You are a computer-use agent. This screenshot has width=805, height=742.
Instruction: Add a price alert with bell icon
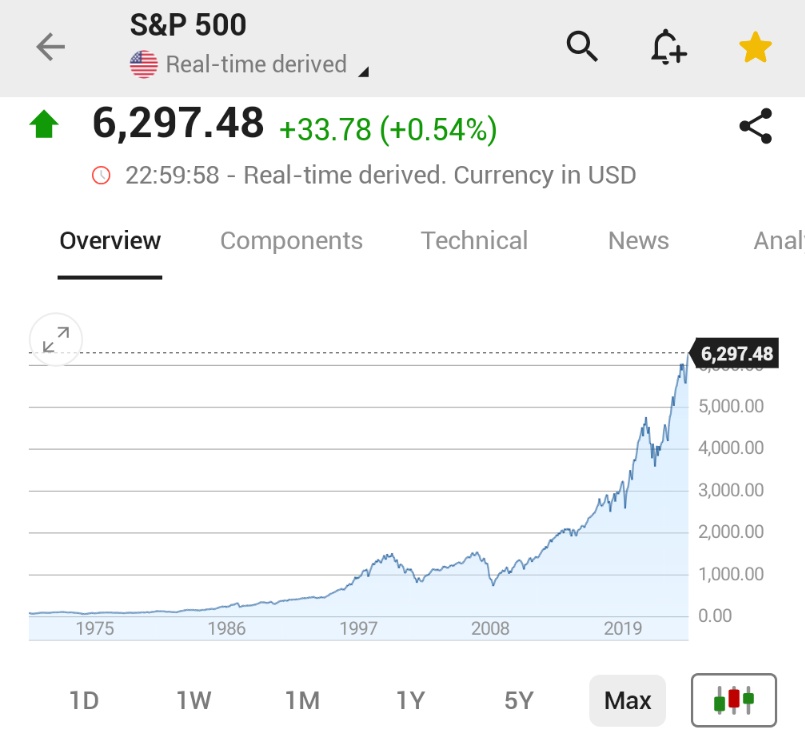pos(668,47)
